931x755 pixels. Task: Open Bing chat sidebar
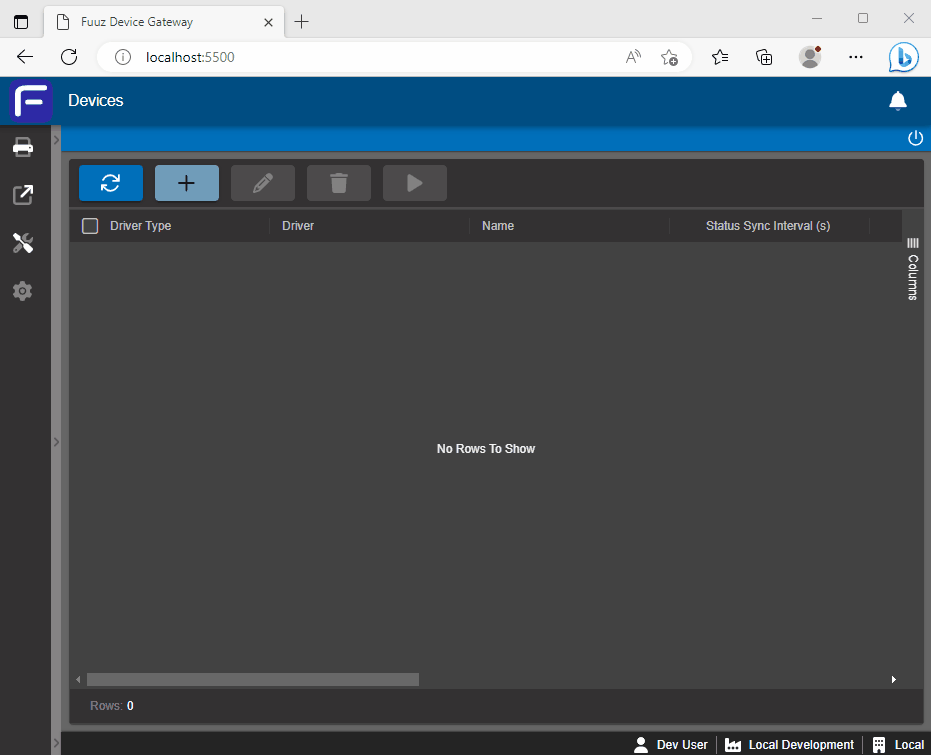coord(903,57)
